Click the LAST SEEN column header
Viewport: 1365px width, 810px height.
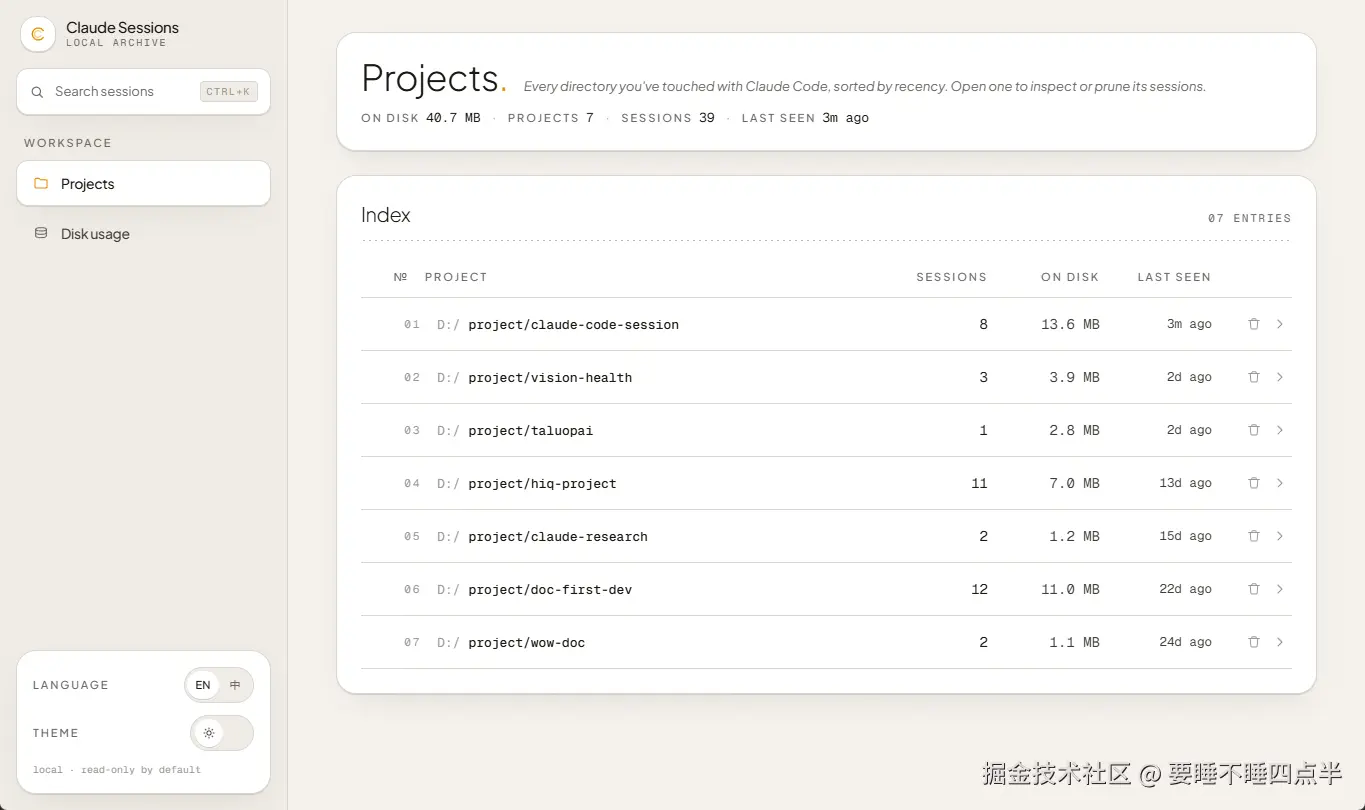(1174, 277)
